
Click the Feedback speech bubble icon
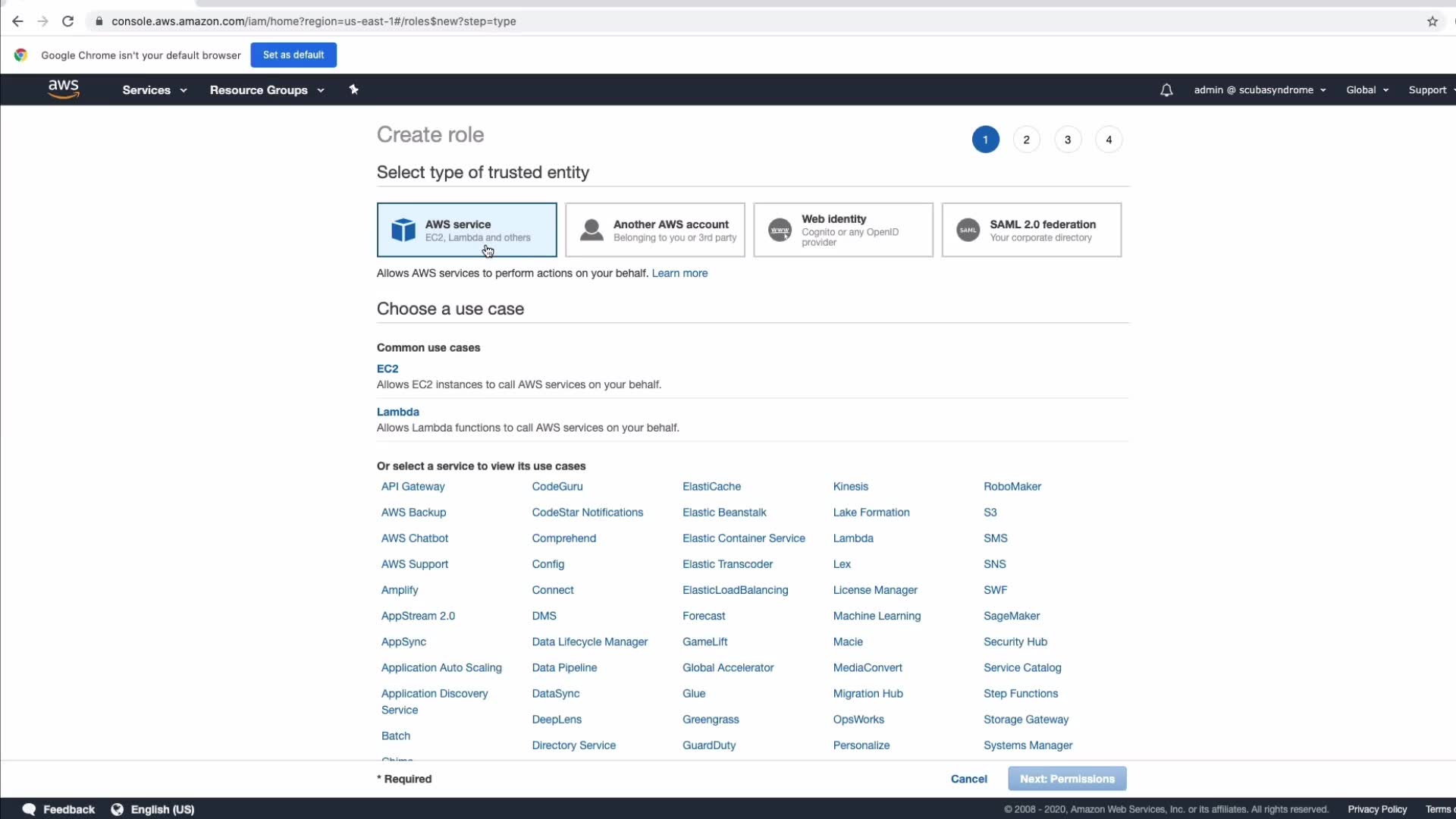30,809
